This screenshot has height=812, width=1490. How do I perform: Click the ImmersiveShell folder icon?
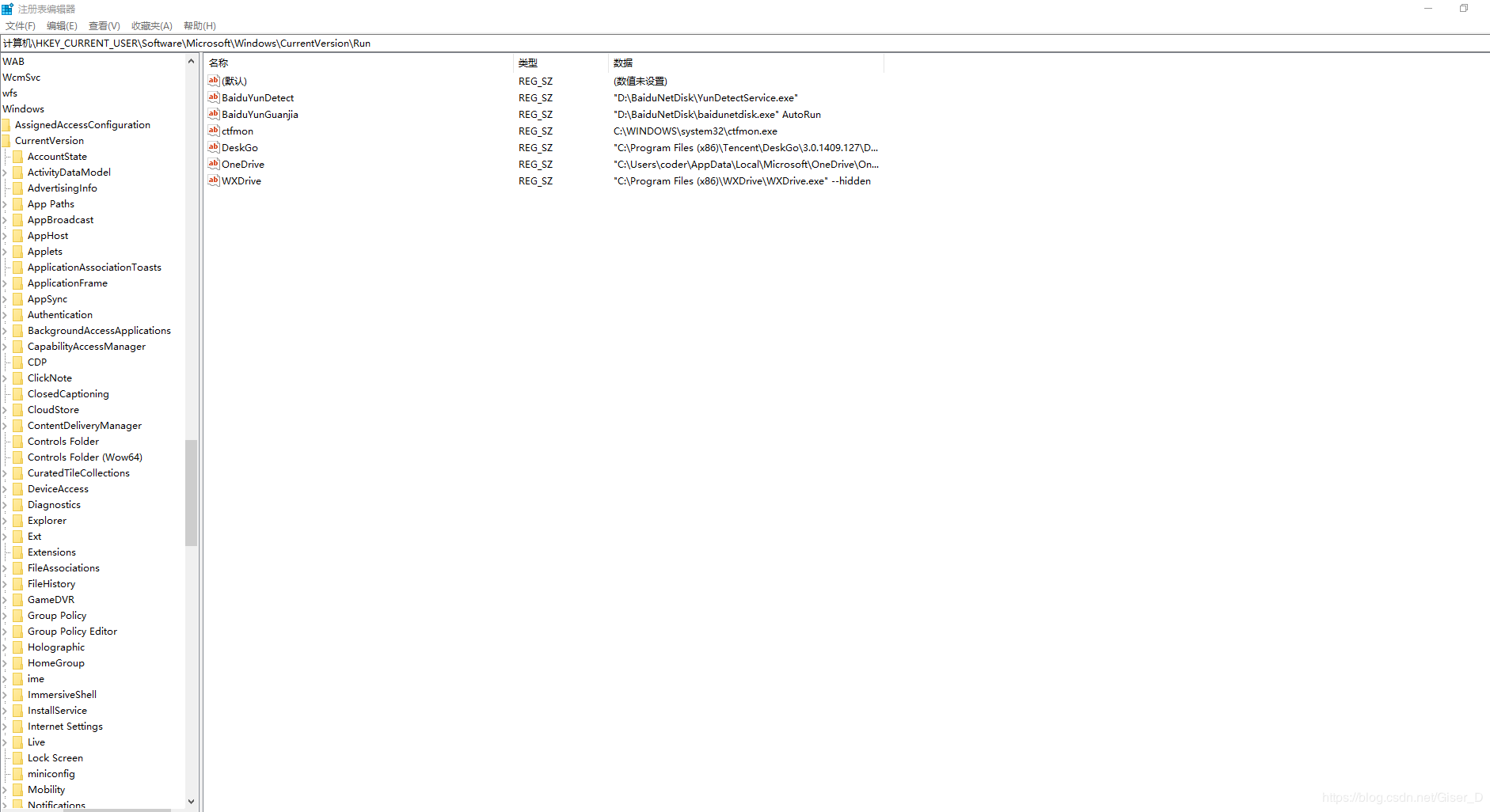[18, 695]
